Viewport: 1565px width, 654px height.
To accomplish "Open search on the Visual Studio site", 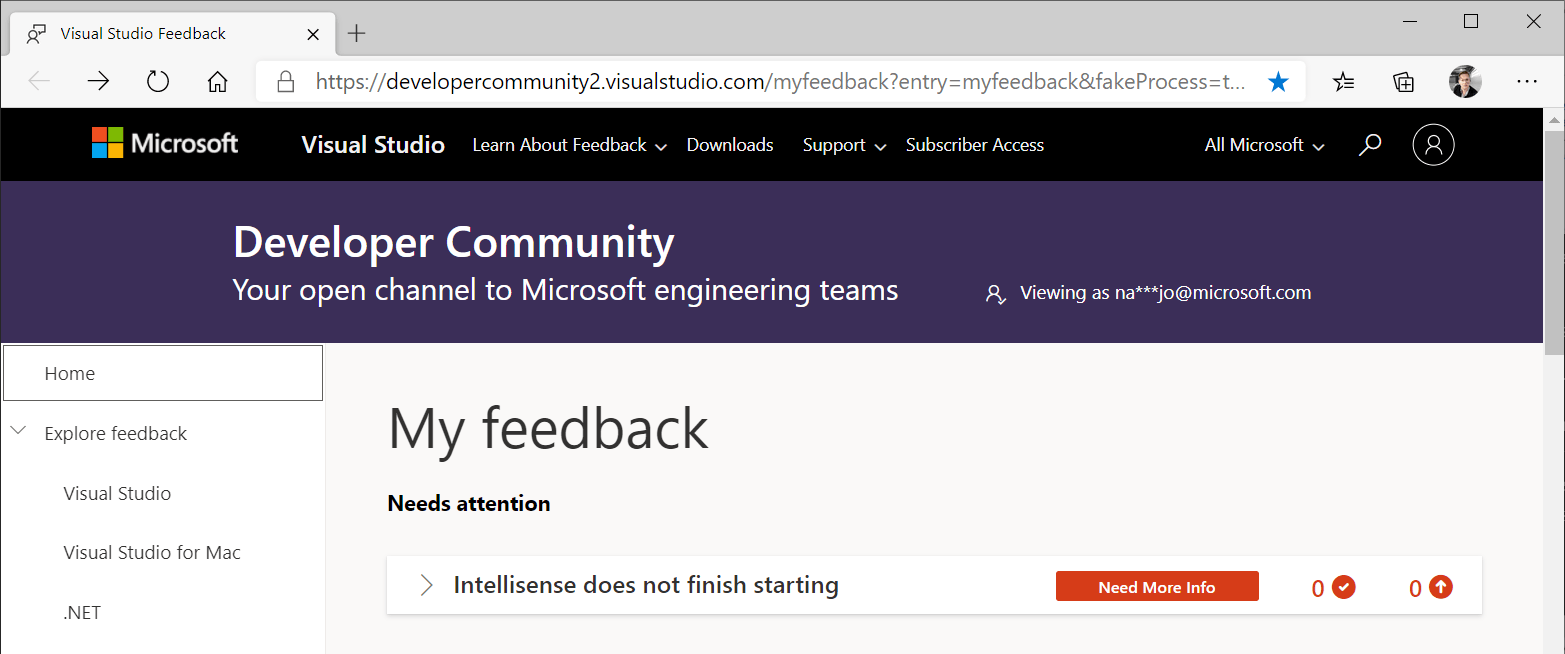I will click(x=1369, y=144).
